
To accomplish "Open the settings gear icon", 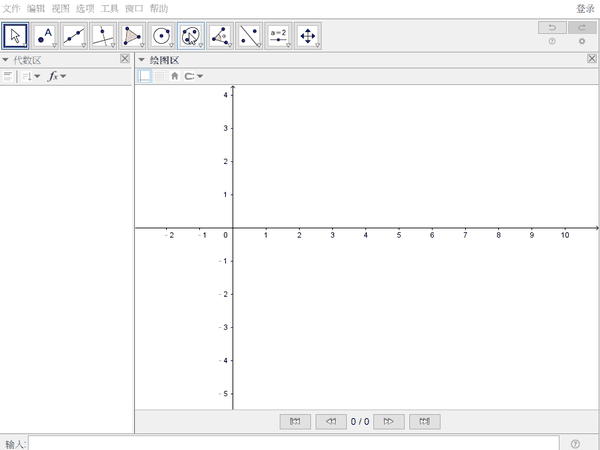I will pos(582,41).
